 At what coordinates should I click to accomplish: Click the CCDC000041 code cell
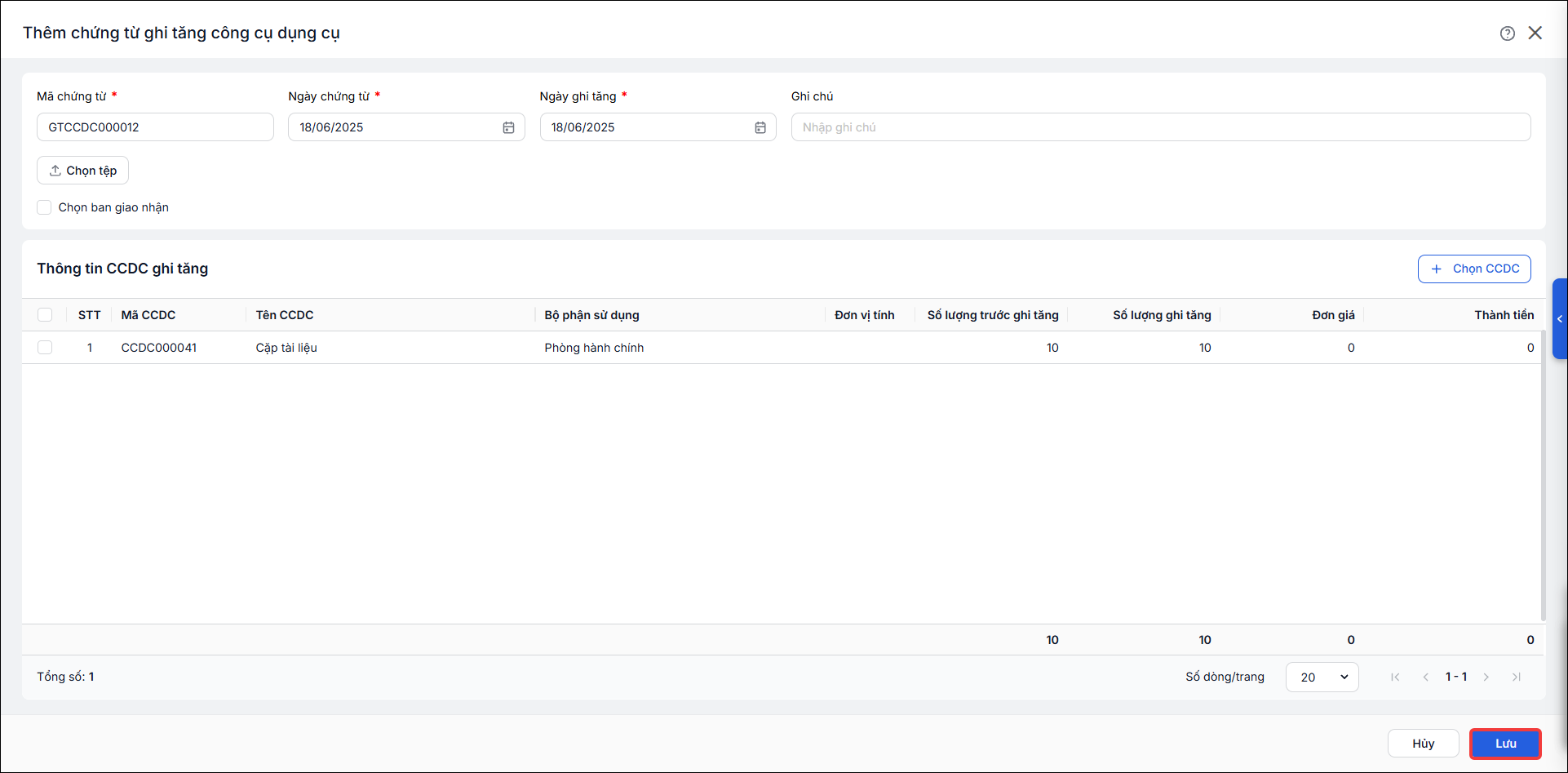tap(159, 348)
